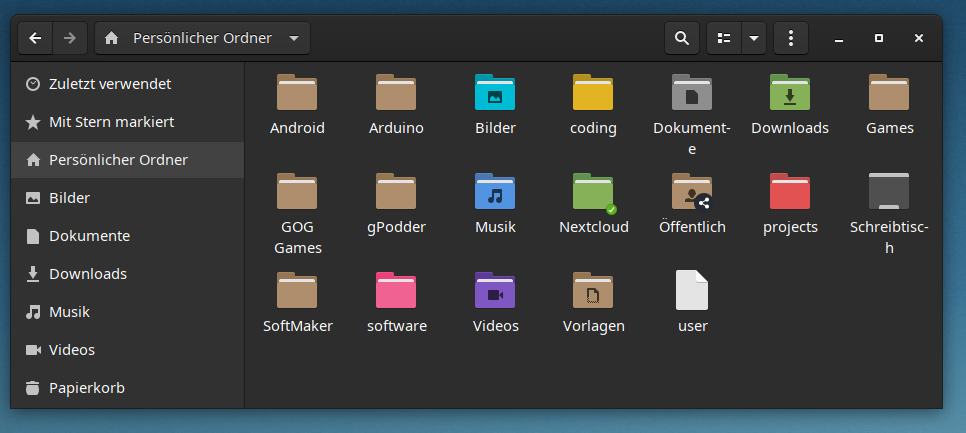The width and height of the screenshot is (966, 433).
Task: Go back with the left arrow button
Action: point(35,38)
